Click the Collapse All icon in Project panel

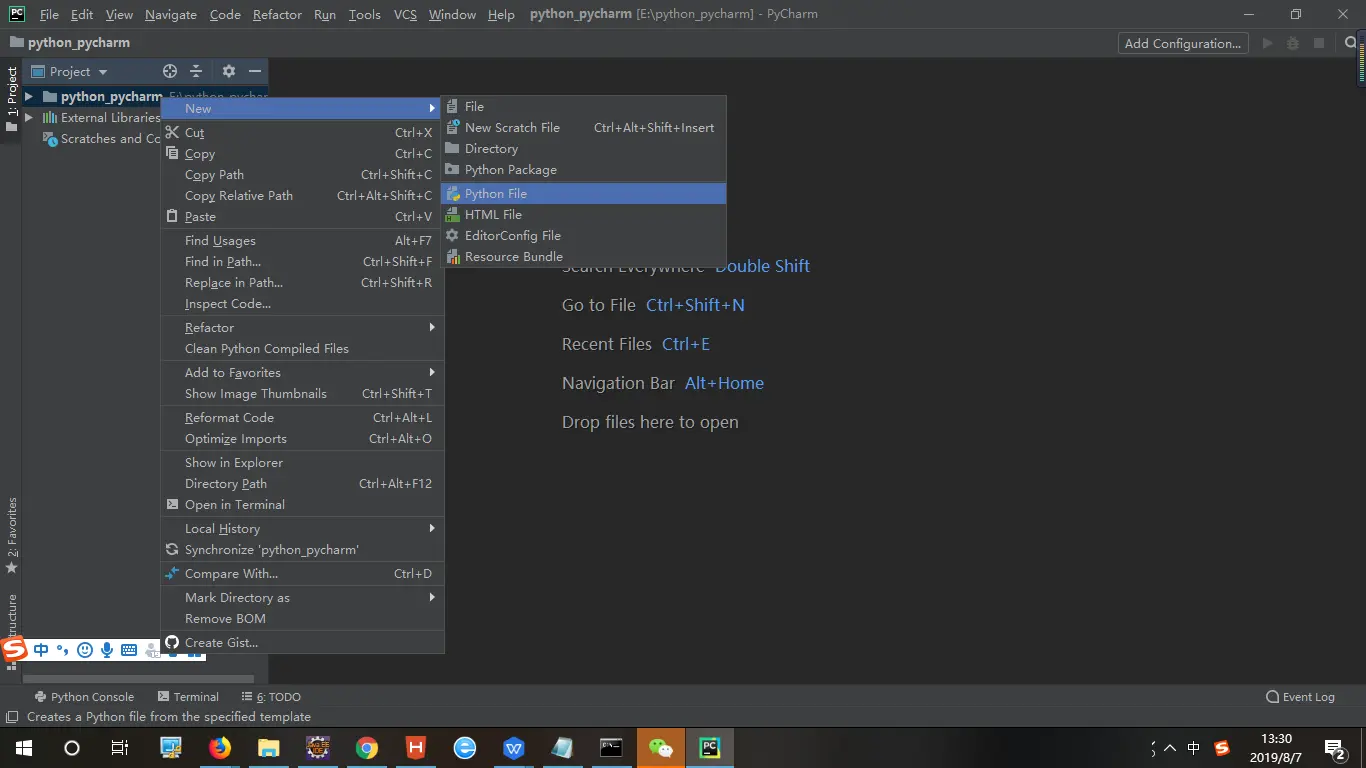click(196, 71)
